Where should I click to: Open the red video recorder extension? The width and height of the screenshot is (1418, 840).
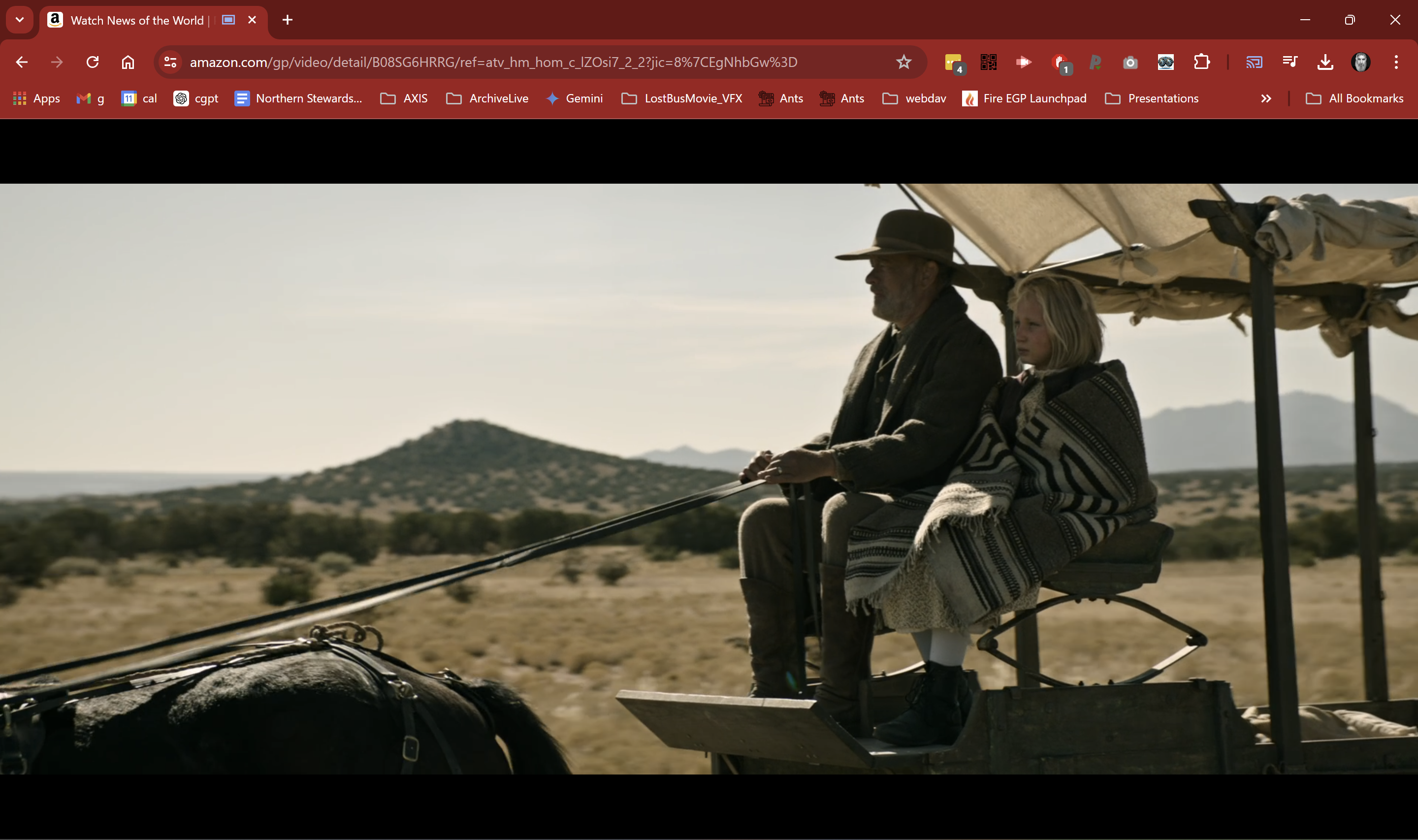[1024, 62]
